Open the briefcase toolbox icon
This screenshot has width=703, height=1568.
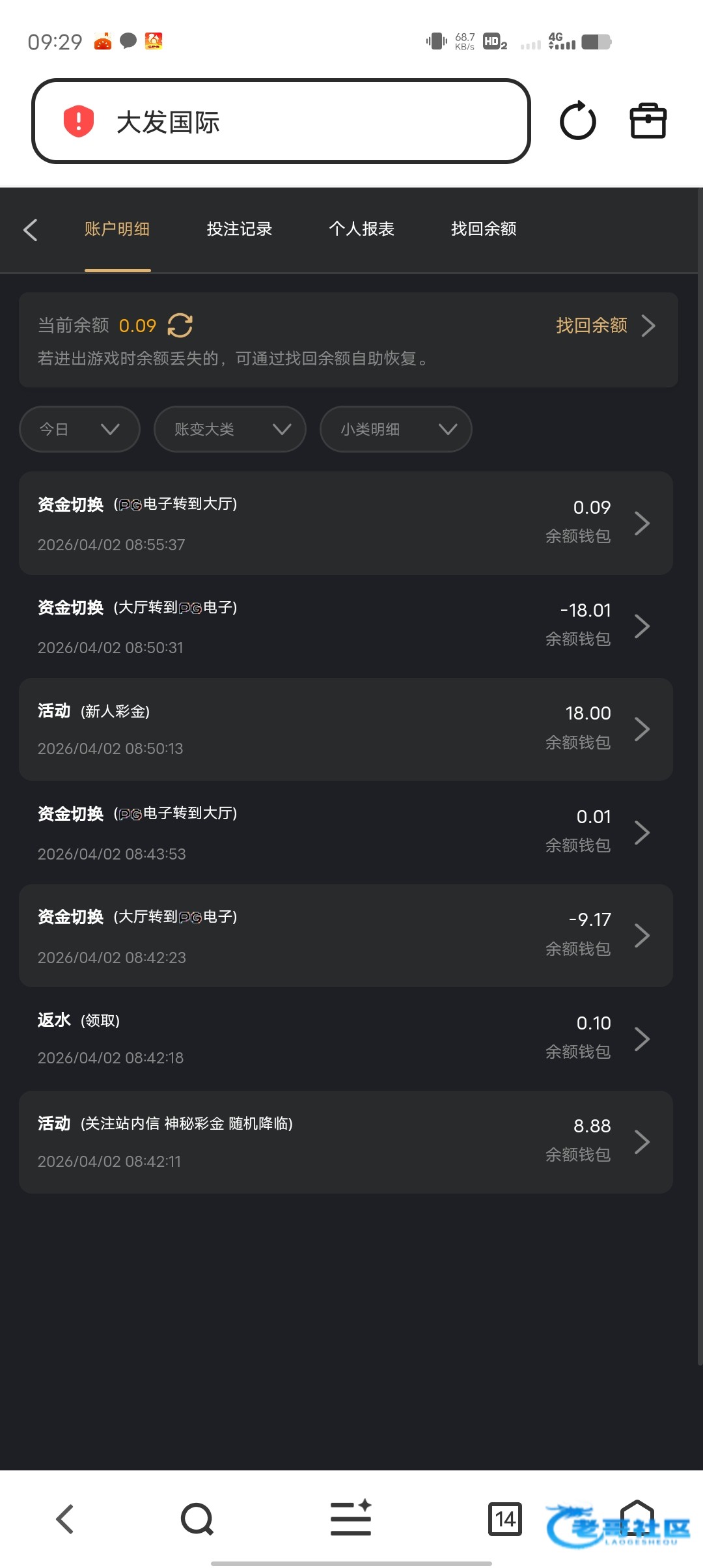click(648, 121)
